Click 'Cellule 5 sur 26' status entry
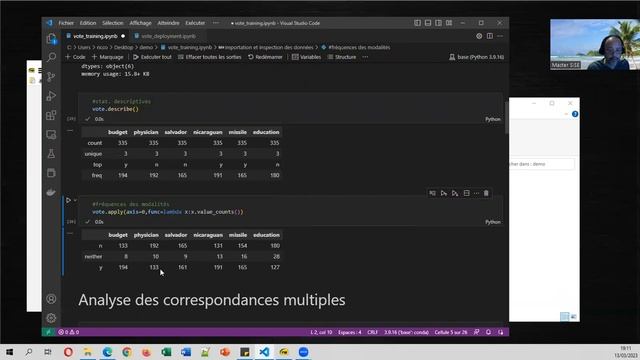 (451, 332)
